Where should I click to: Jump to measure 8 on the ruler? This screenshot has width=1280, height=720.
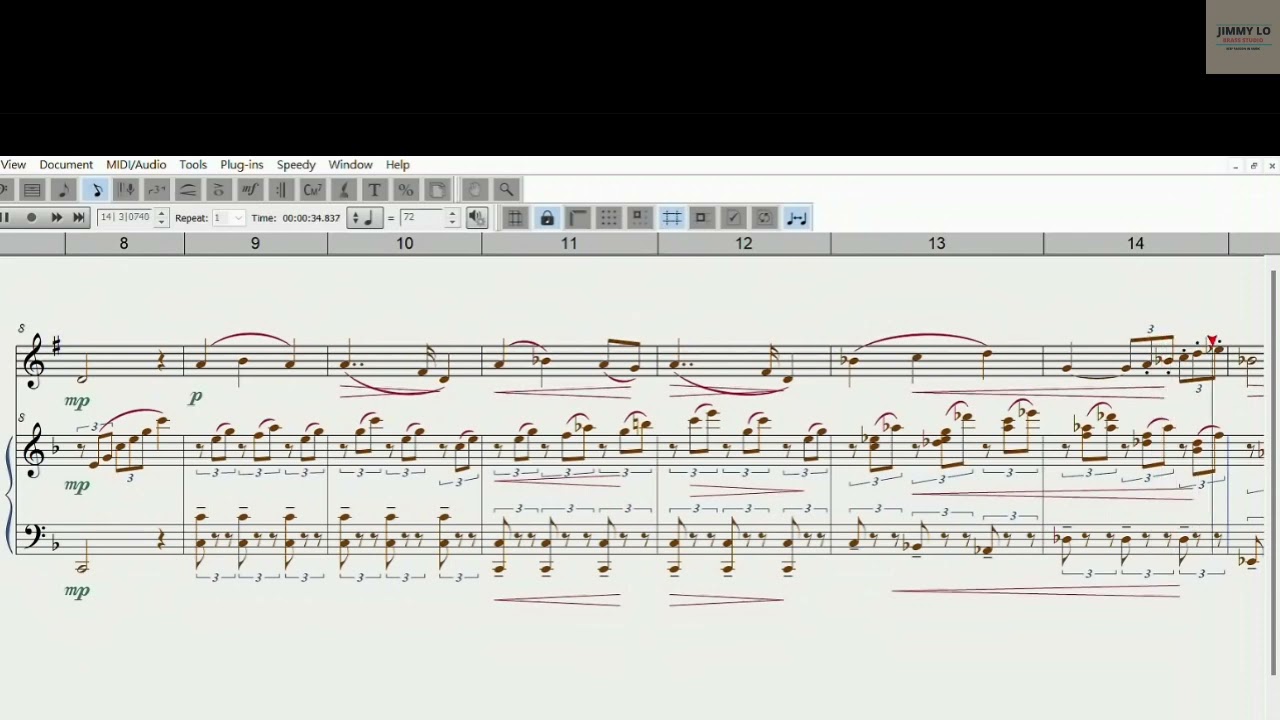click(x=124, y=243)
